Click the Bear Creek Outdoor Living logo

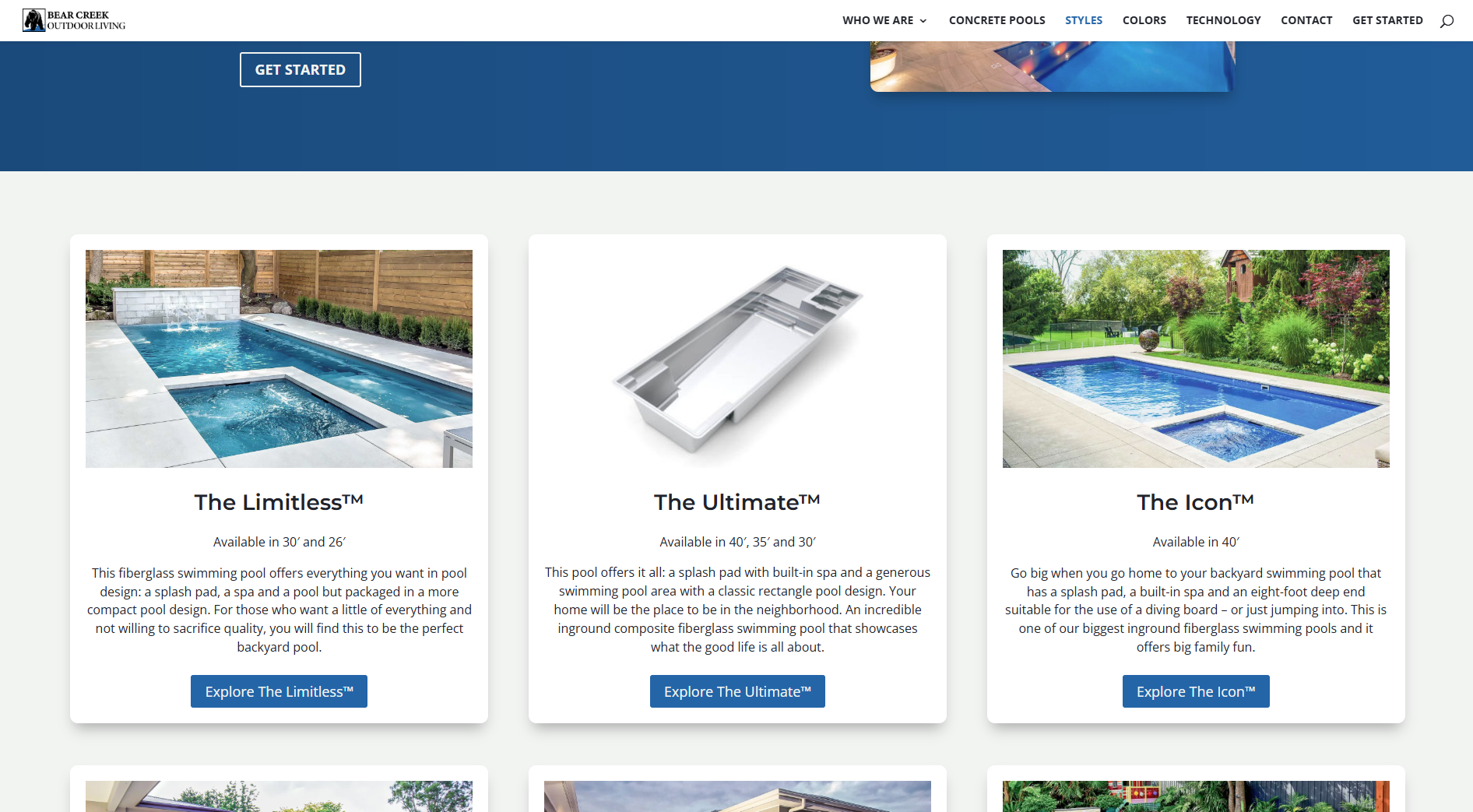[74, 20]
